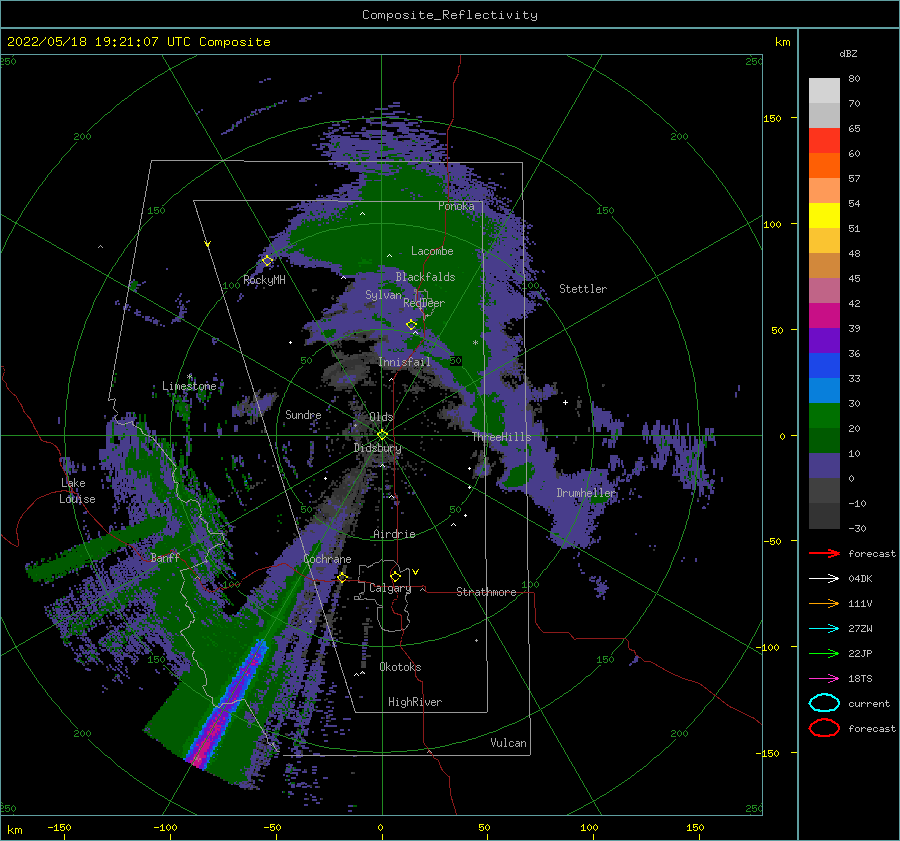The image size is (900, 841).
Task: Click the RockyMH label
Action: pyautogui.click(x=264, y=280)
